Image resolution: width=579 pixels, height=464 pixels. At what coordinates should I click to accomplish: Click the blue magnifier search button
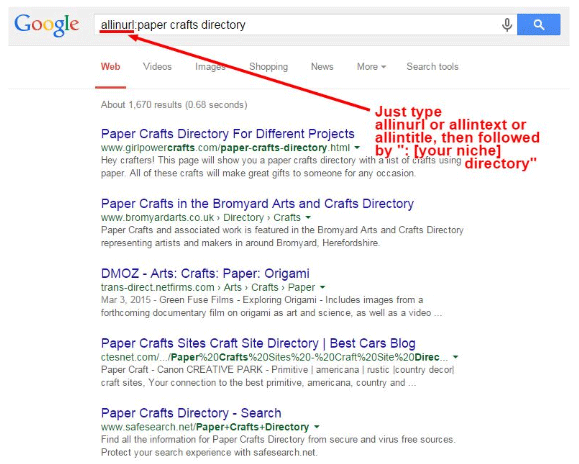(538, 25)
